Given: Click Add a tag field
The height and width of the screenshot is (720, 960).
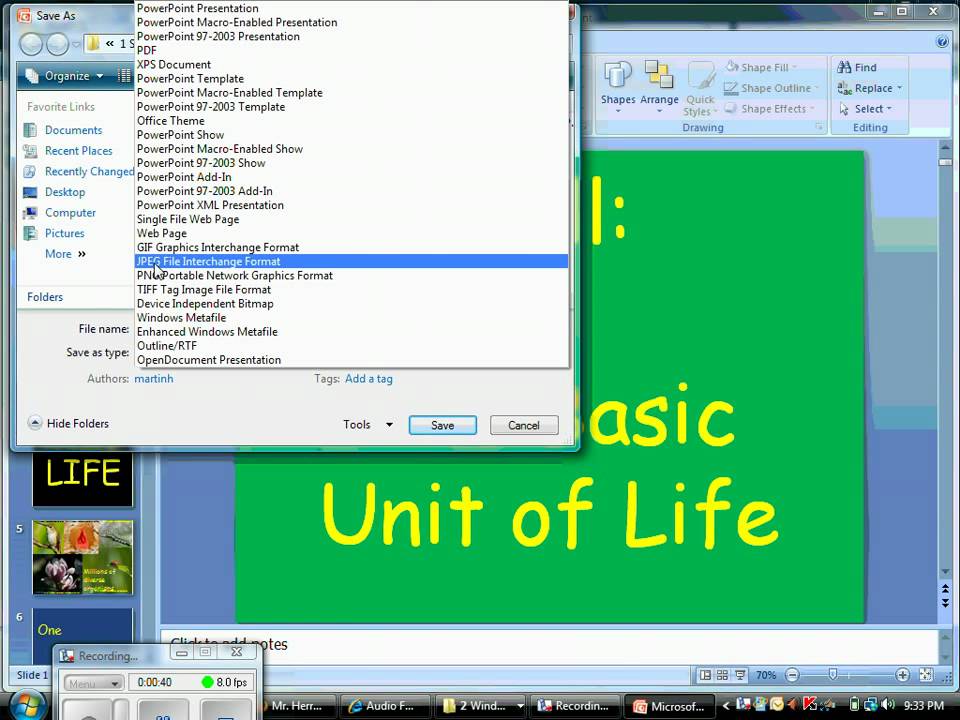Looking at the screenshot, I should point(369,378).
